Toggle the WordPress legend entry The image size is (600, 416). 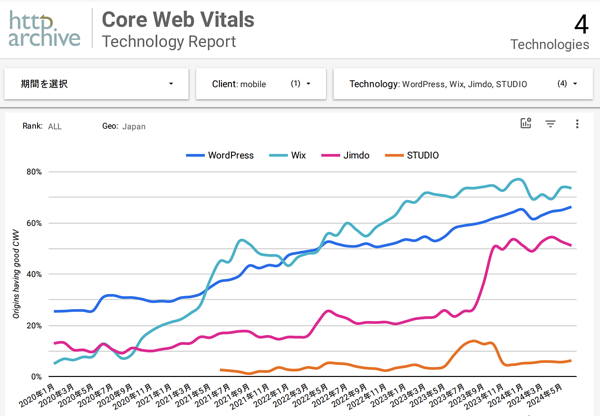click(220, 155)
